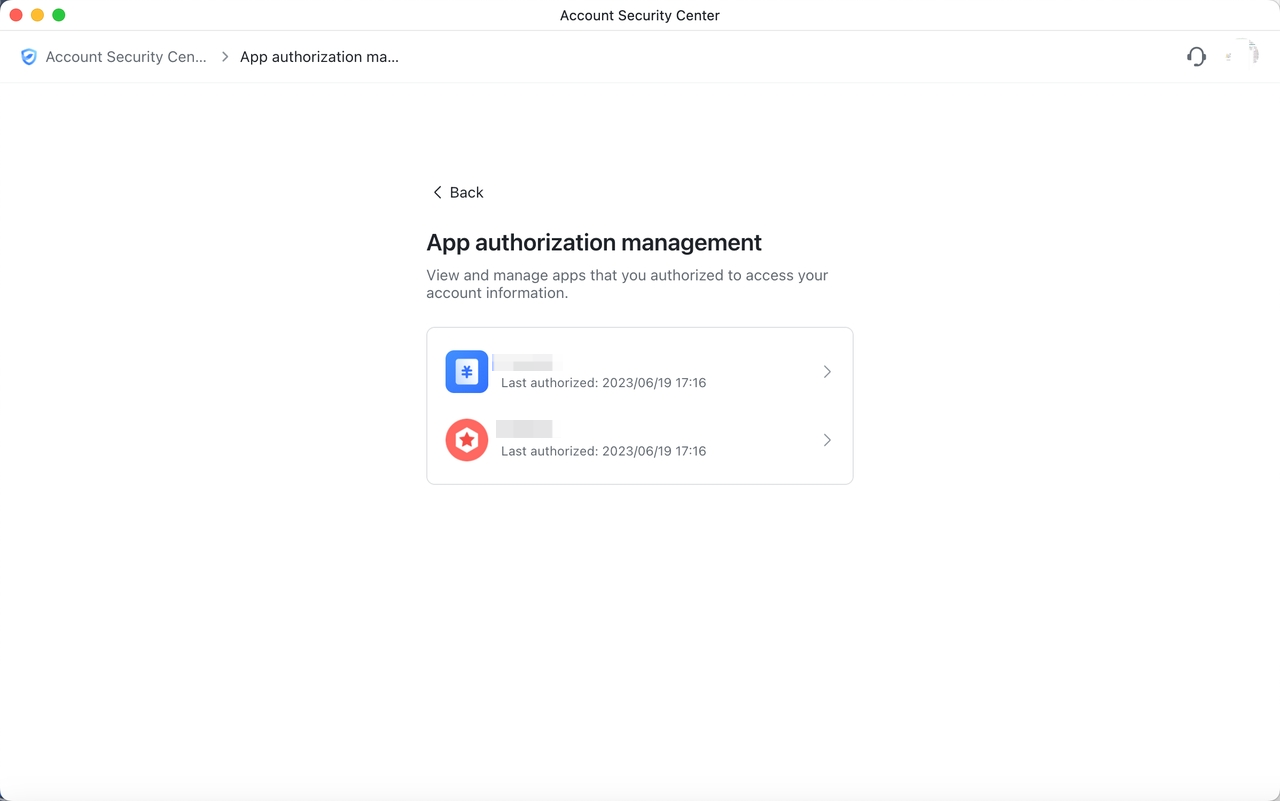This screenshot has width=1280, height=801.
Task: Click the blue shield security icon in breadcrumb
Action: (29, 57)
